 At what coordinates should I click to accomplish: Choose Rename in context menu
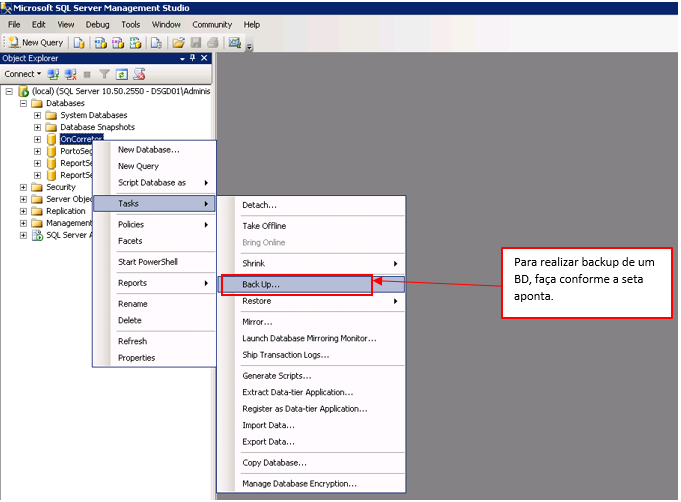point(155,304)
